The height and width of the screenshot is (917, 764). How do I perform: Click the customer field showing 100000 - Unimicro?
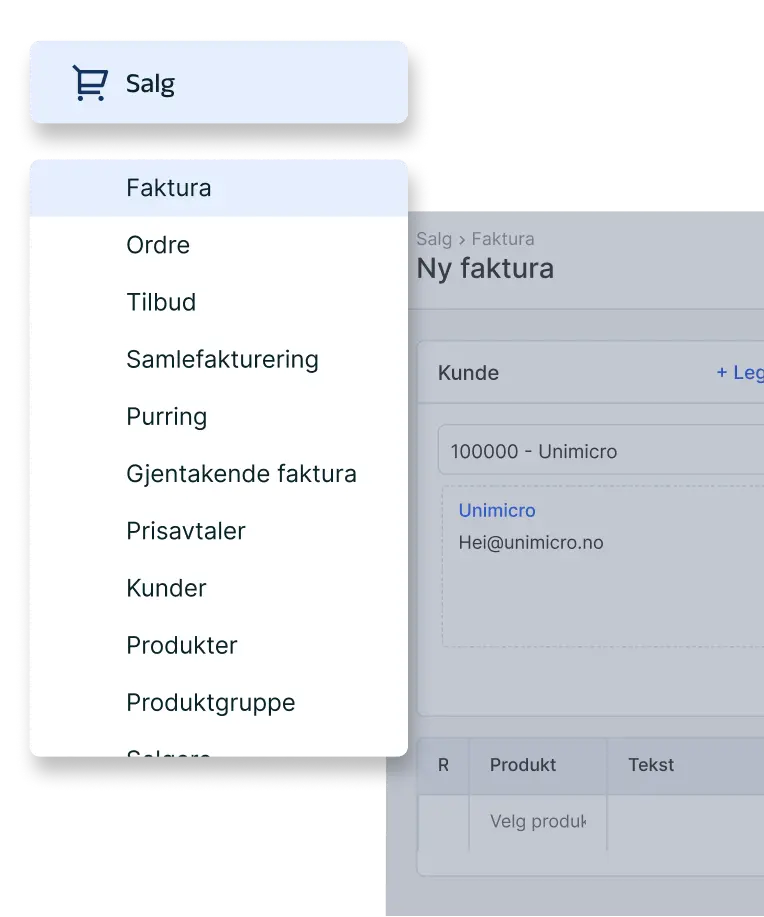coord(600,451)
